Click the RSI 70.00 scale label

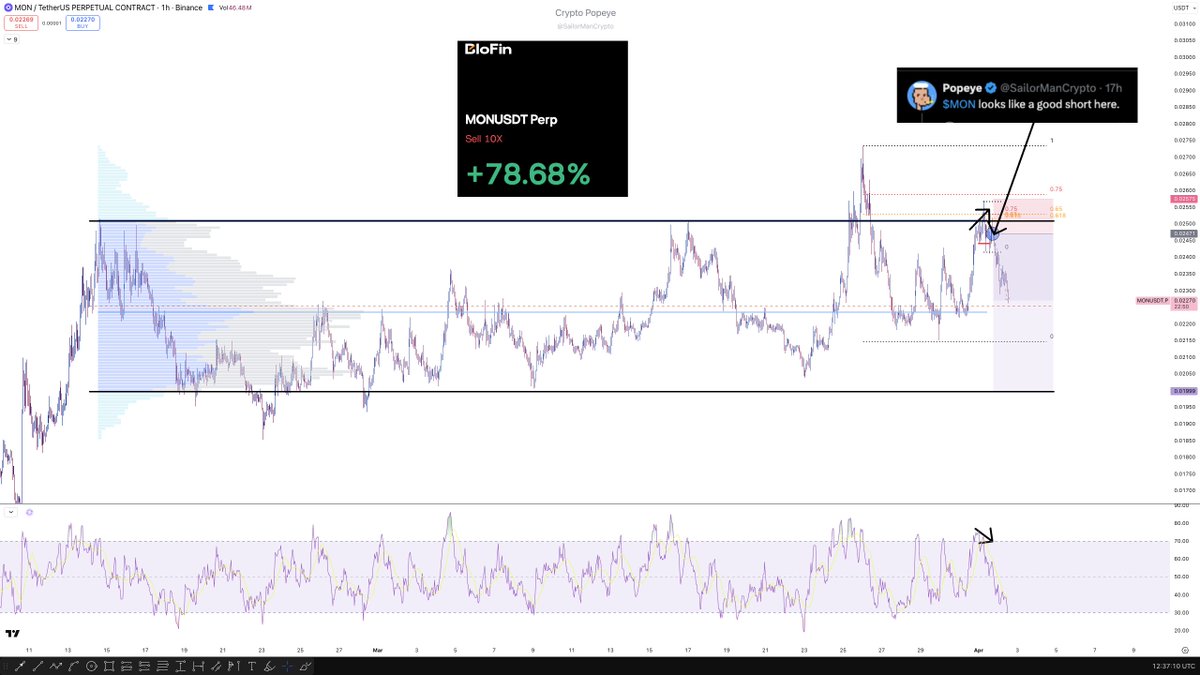point(1182,542)
